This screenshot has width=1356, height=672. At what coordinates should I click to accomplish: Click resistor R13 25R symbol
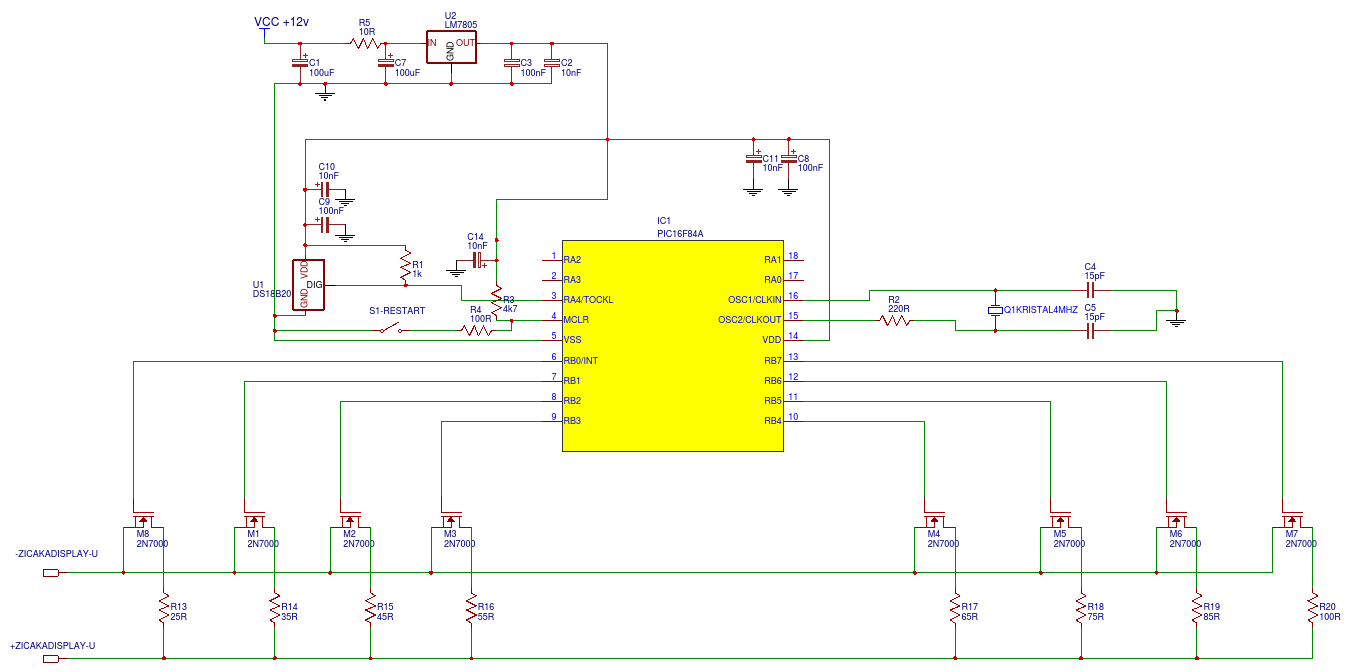[163, 610]
